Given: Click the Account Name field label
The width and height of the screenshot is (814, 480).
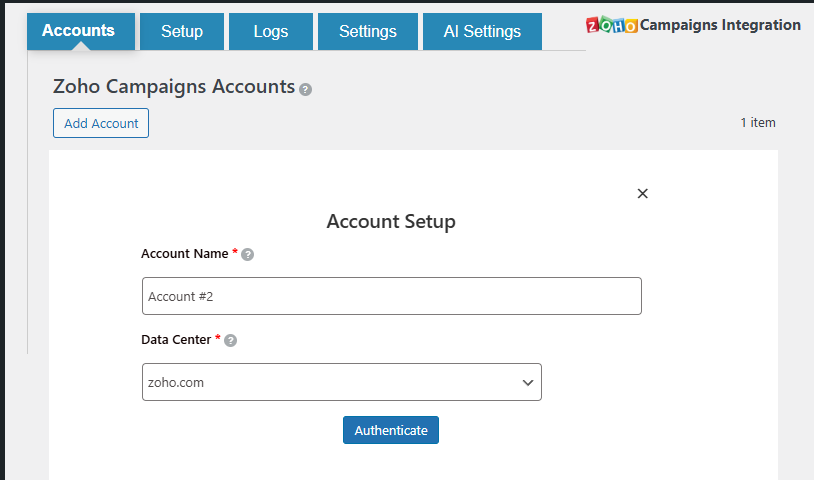Looking at the screenshot, I should click(185, 254).
